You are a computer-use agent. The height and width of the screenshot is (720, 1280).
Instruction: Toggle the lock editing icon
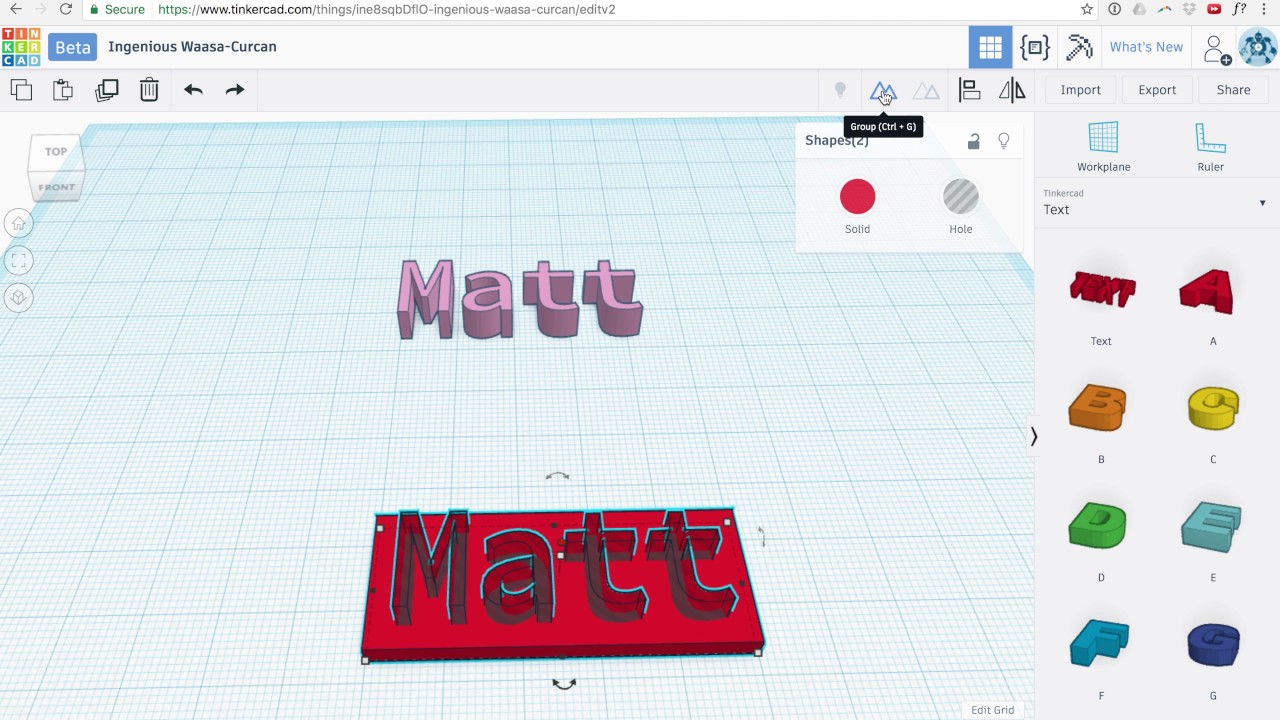coord(973,141)
